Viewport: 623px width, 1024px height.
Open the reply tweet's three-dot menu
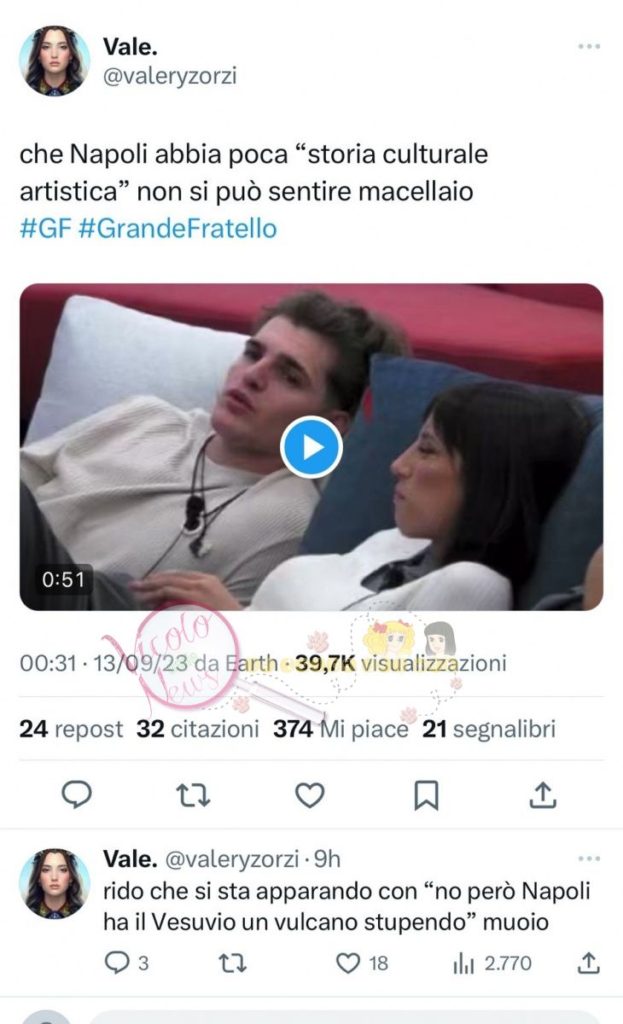[x=589, y=858]
